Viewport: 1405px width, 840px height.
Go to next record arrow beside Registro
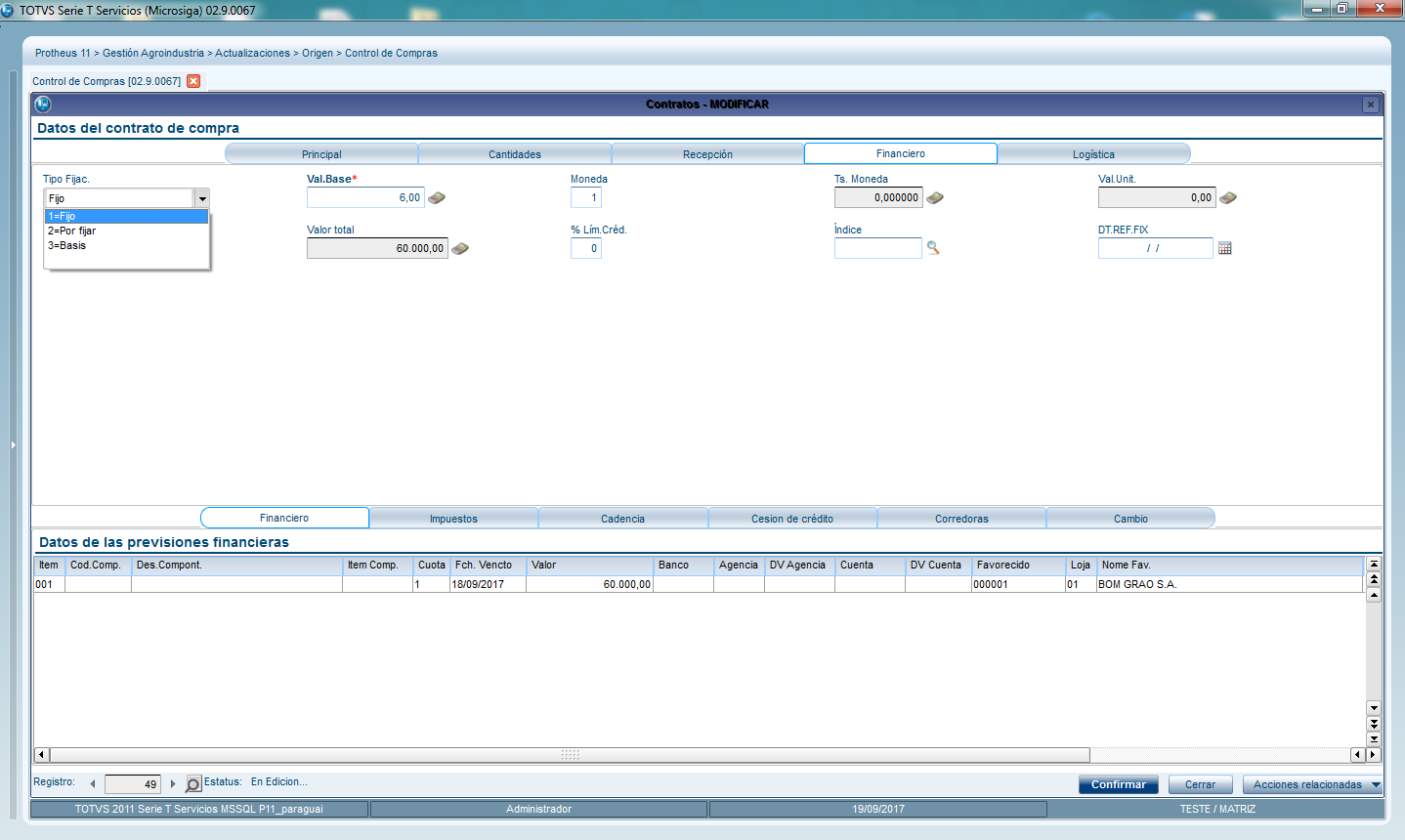coord(173,783)
